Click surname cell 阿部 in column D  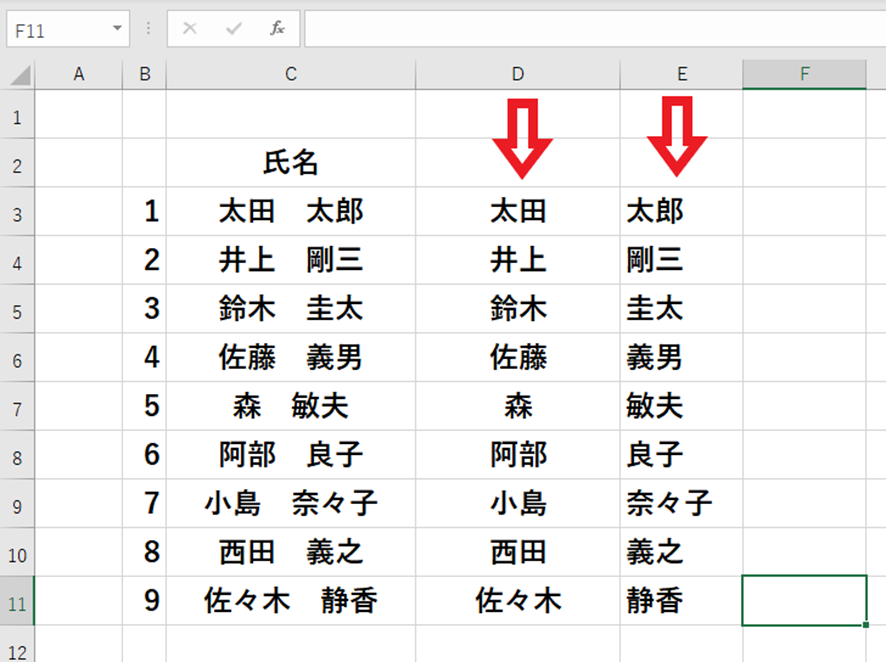point(518,455)
